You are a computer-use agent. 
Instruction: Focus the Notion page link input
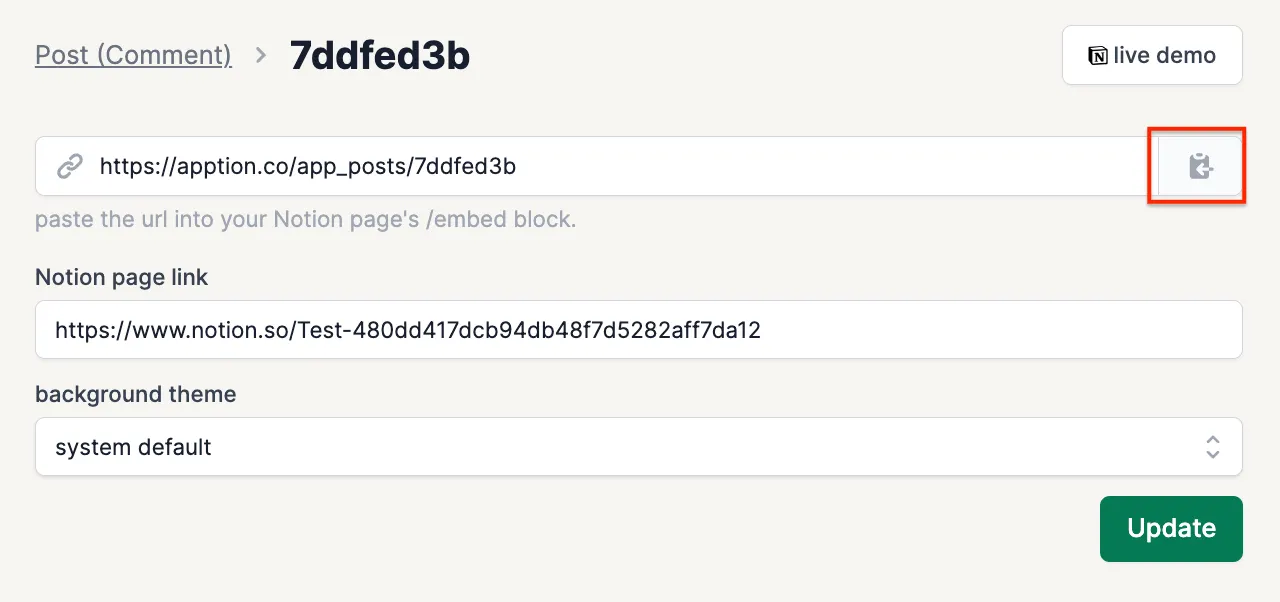tap(900, 330)
